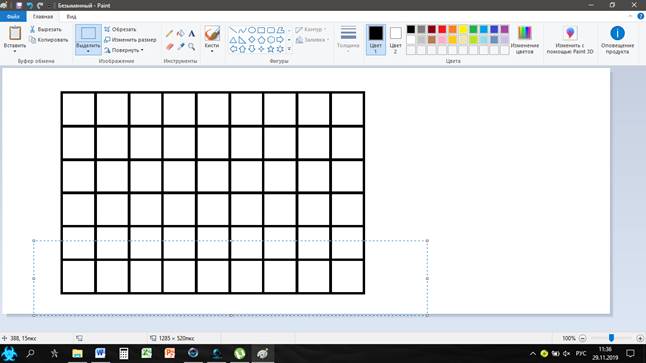This screenshot has width=646, height=363.
Task: Choose the Triangle shape
Action: tap(233, 40)
